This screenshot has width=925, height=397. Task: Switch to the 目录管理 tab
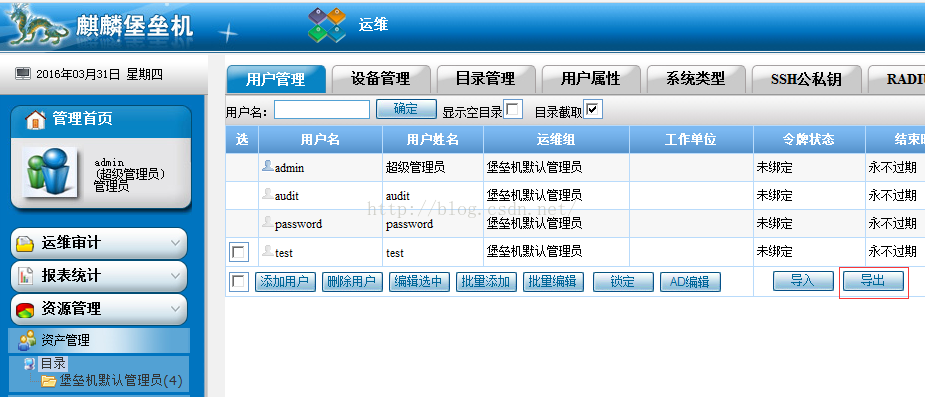tap(486, 79)
